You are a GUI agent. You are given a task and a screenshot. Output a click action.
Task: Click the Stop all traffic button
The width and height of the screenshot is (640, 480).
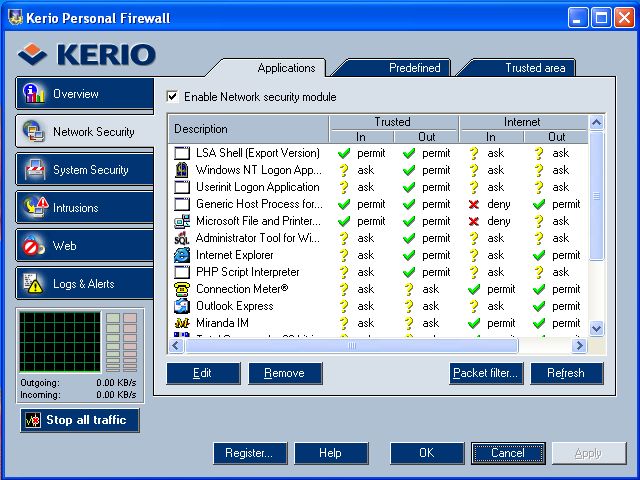click(80, 420)
